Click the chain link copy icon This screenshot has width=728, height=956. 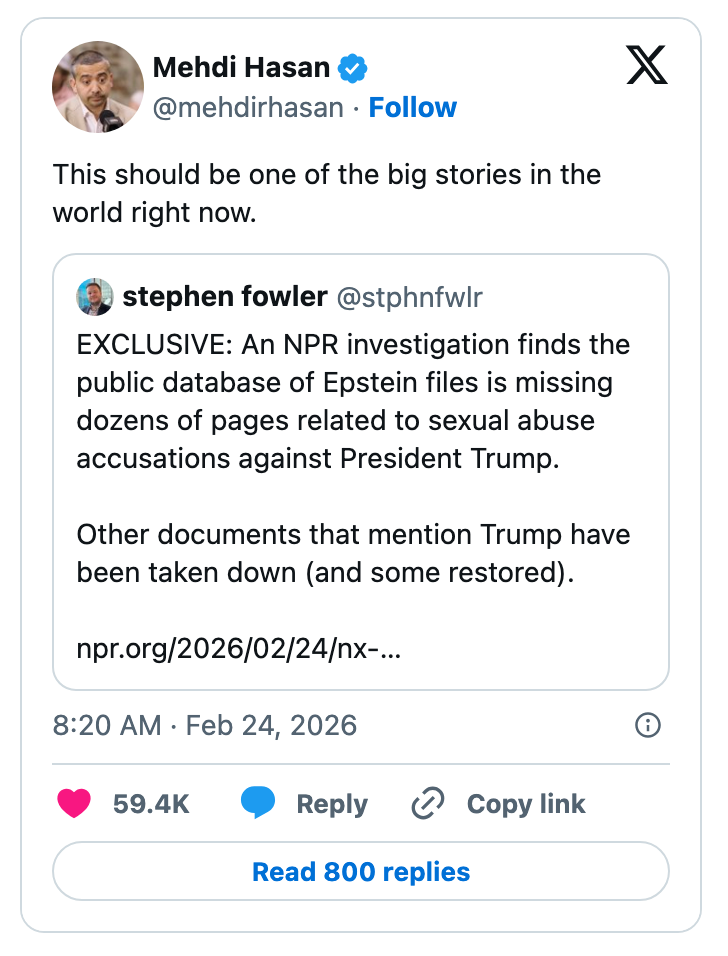pyautogui.click(x=428, y=803)
